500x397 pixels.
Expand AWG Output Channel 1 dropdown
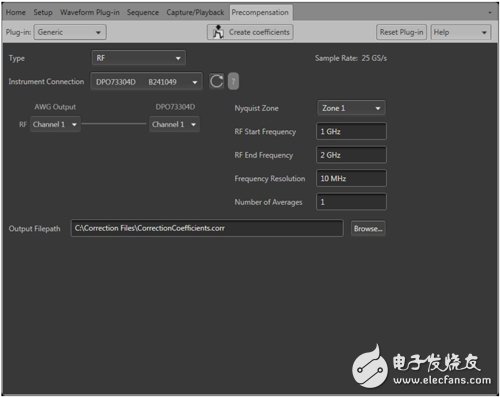[x=55, y=124]
